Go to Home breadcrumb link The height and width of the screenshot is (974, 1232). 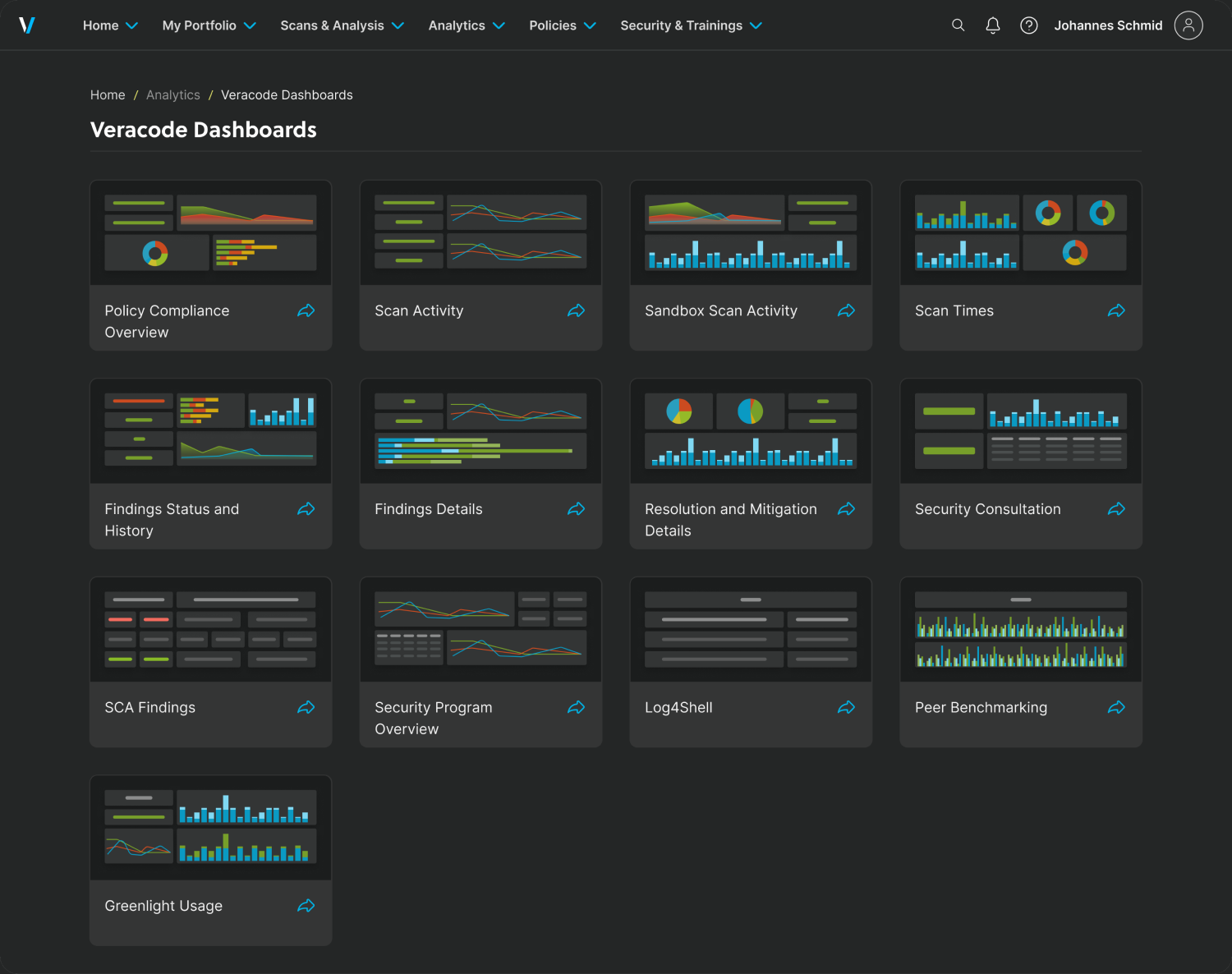[108, 95]
